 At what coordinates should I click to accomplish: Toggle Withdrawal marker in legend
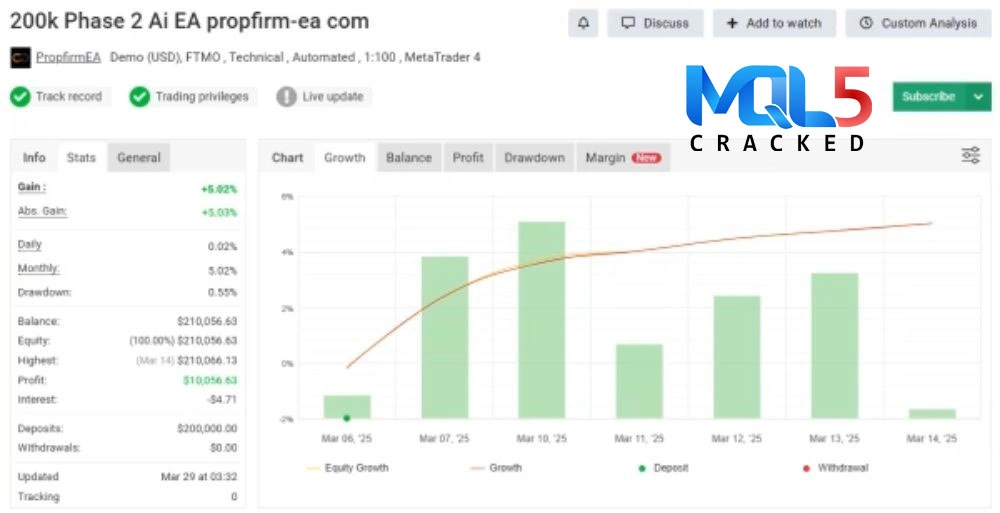click(836, 468)
